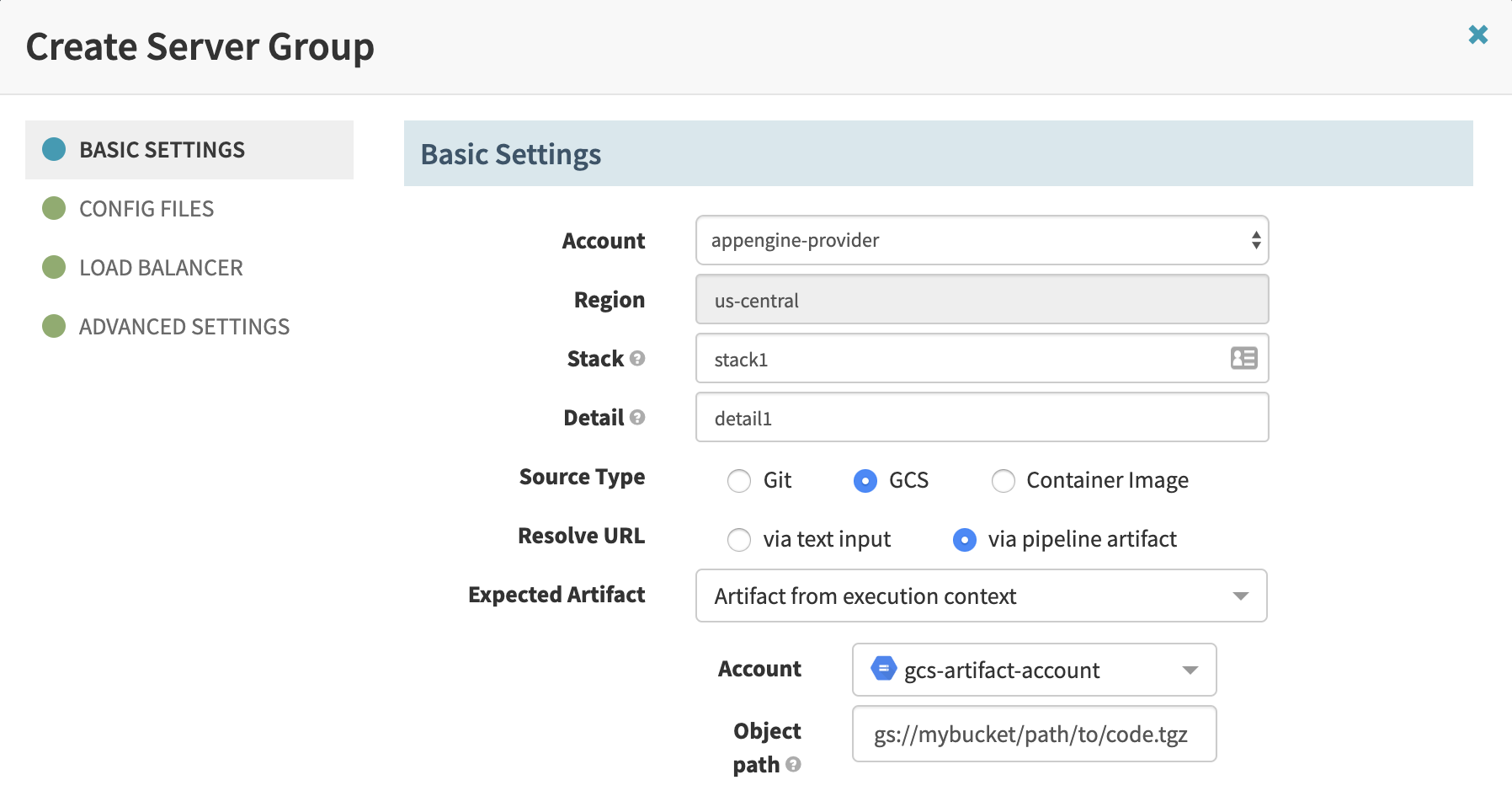Click the green status dot beside CONFIG FILES
Screen dimensions: 1512x796
pyautogui.click(x=53, y=208)
